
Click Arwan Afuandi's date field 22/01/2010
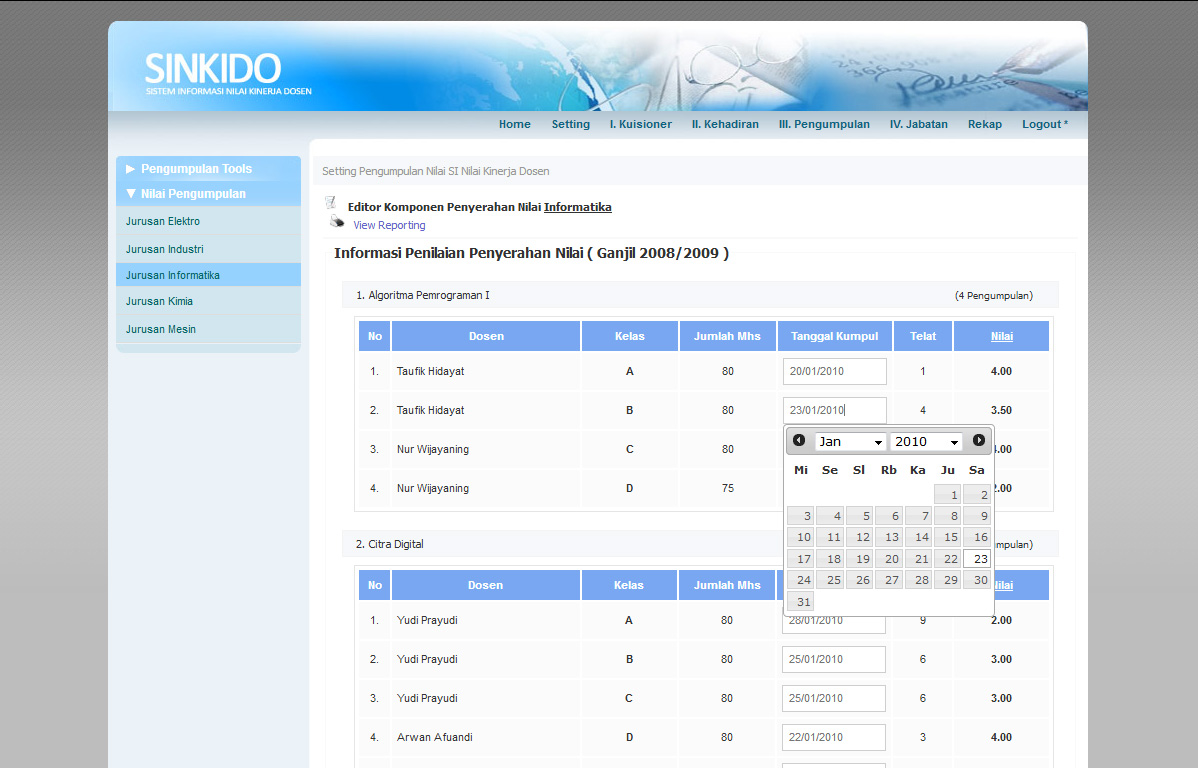tap(833, 737)
